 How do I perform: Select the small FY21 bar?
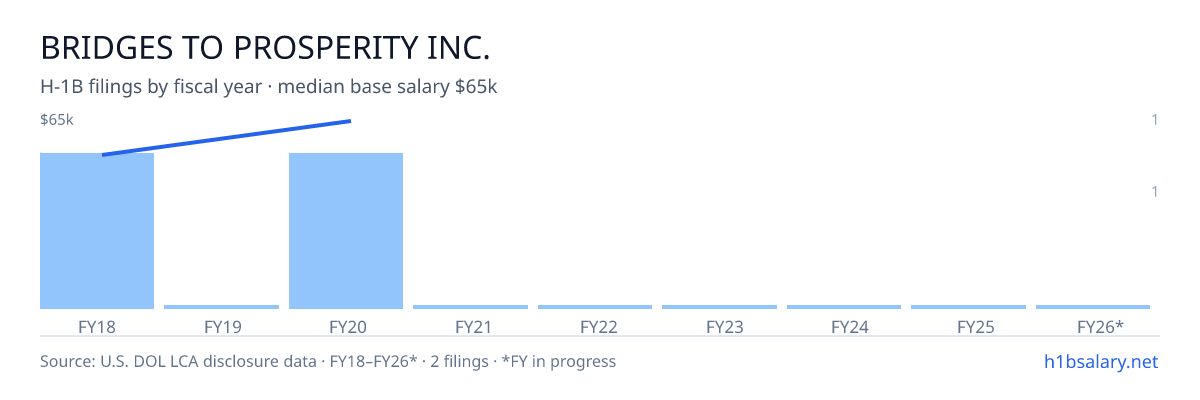coord(470,307)
